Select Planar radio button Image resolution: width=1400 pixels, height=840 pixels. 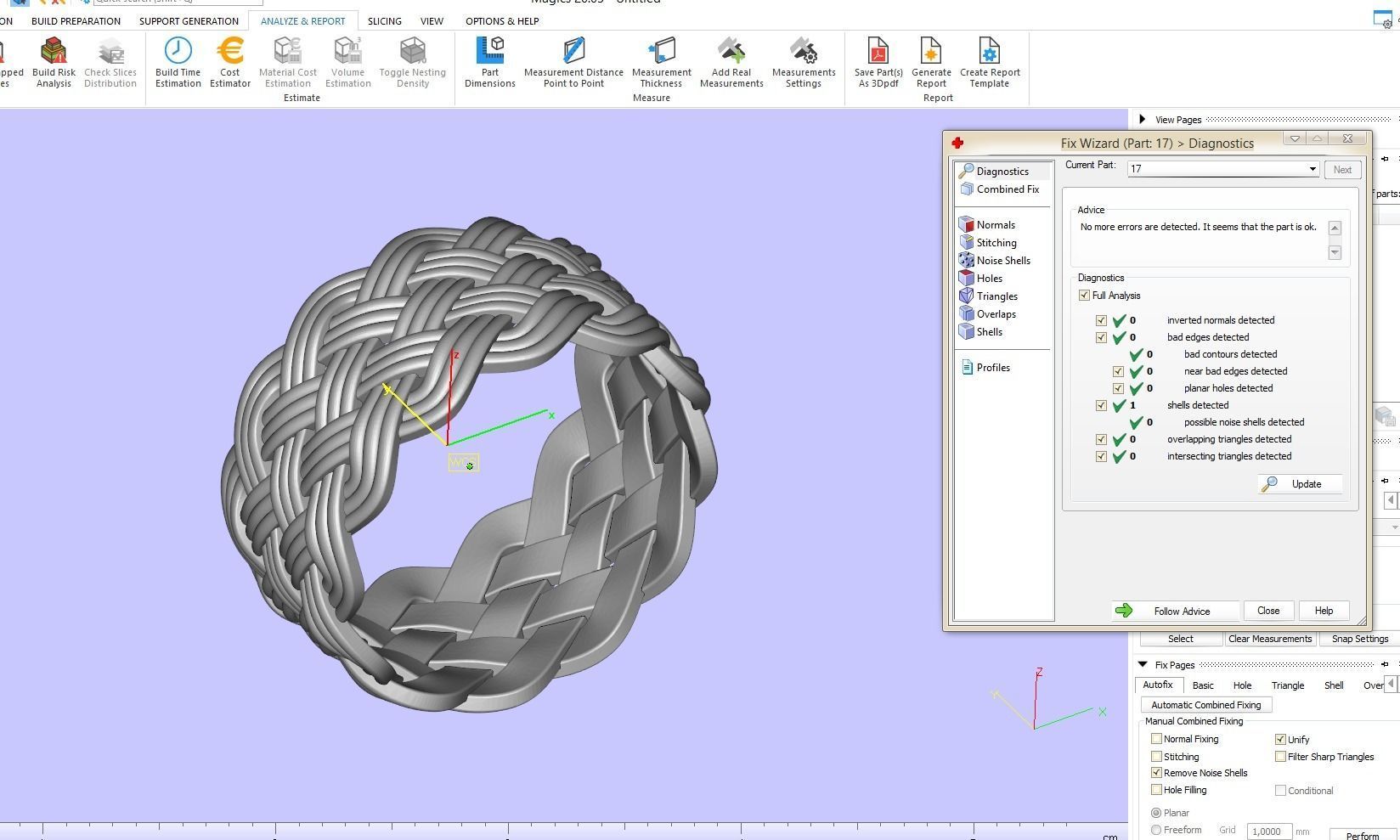pos(1156,813)
